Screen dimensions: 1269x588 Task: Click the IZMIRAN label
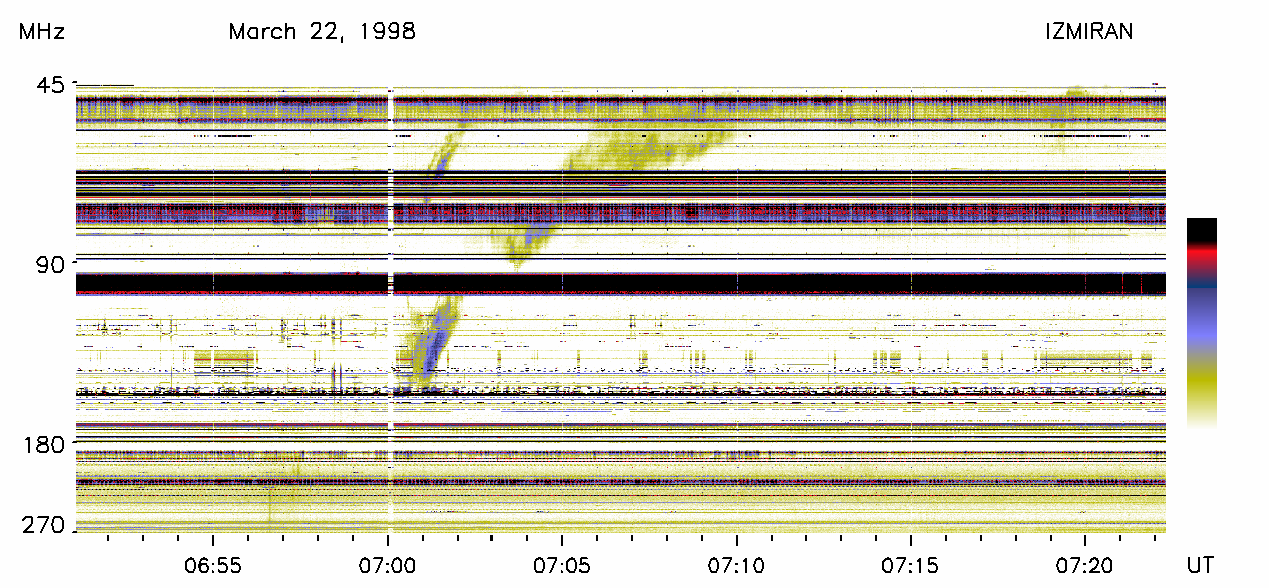coord(1089,32)
